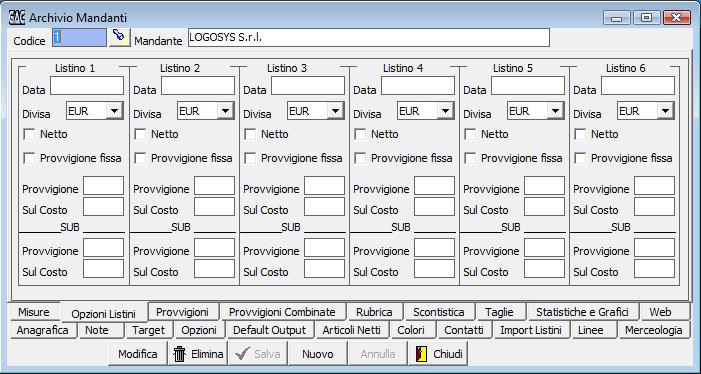Switch to Scontistica tab
The width and height of the screenshot is (701, 374).
point(439,312)
